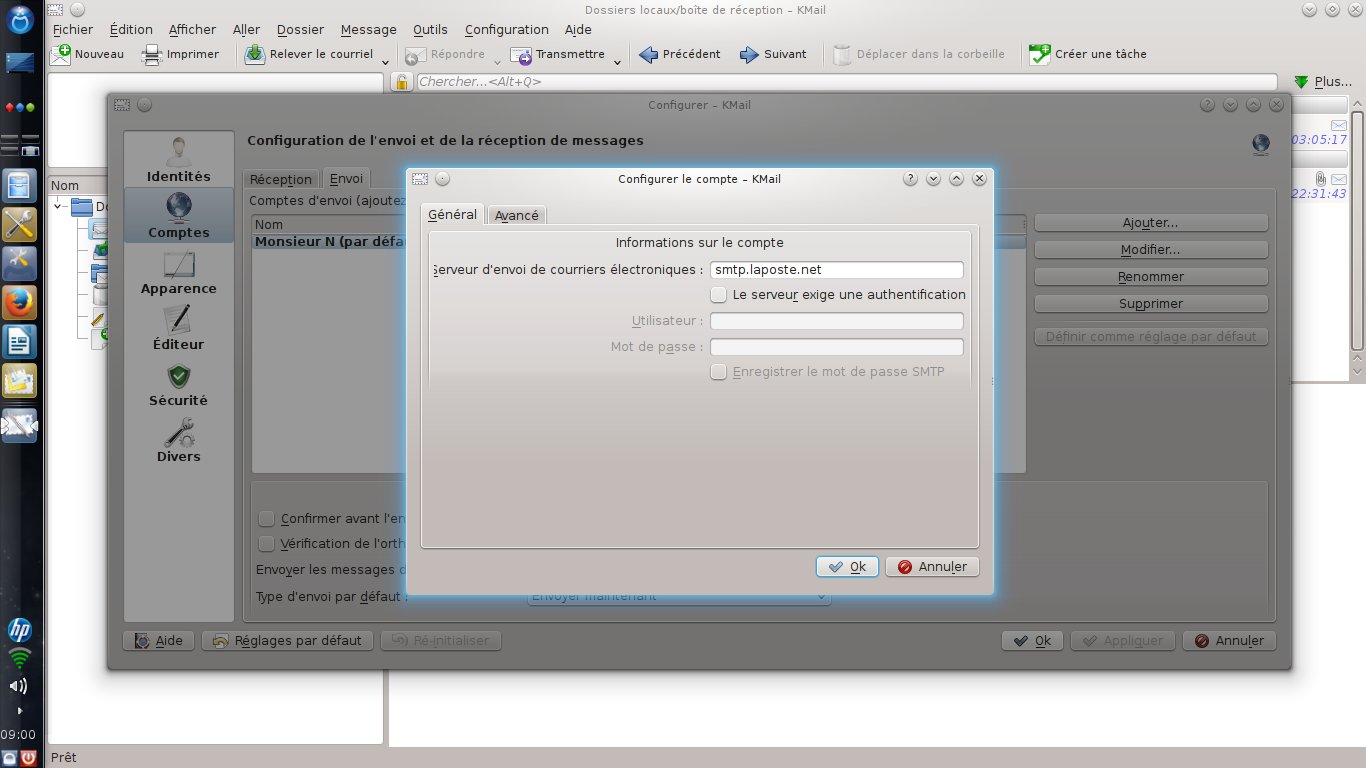Image resolution: width=1366 pixels, height=768 pixels.
Task: Click Annuler in Configurer le compte dialog
Action: 932,566
